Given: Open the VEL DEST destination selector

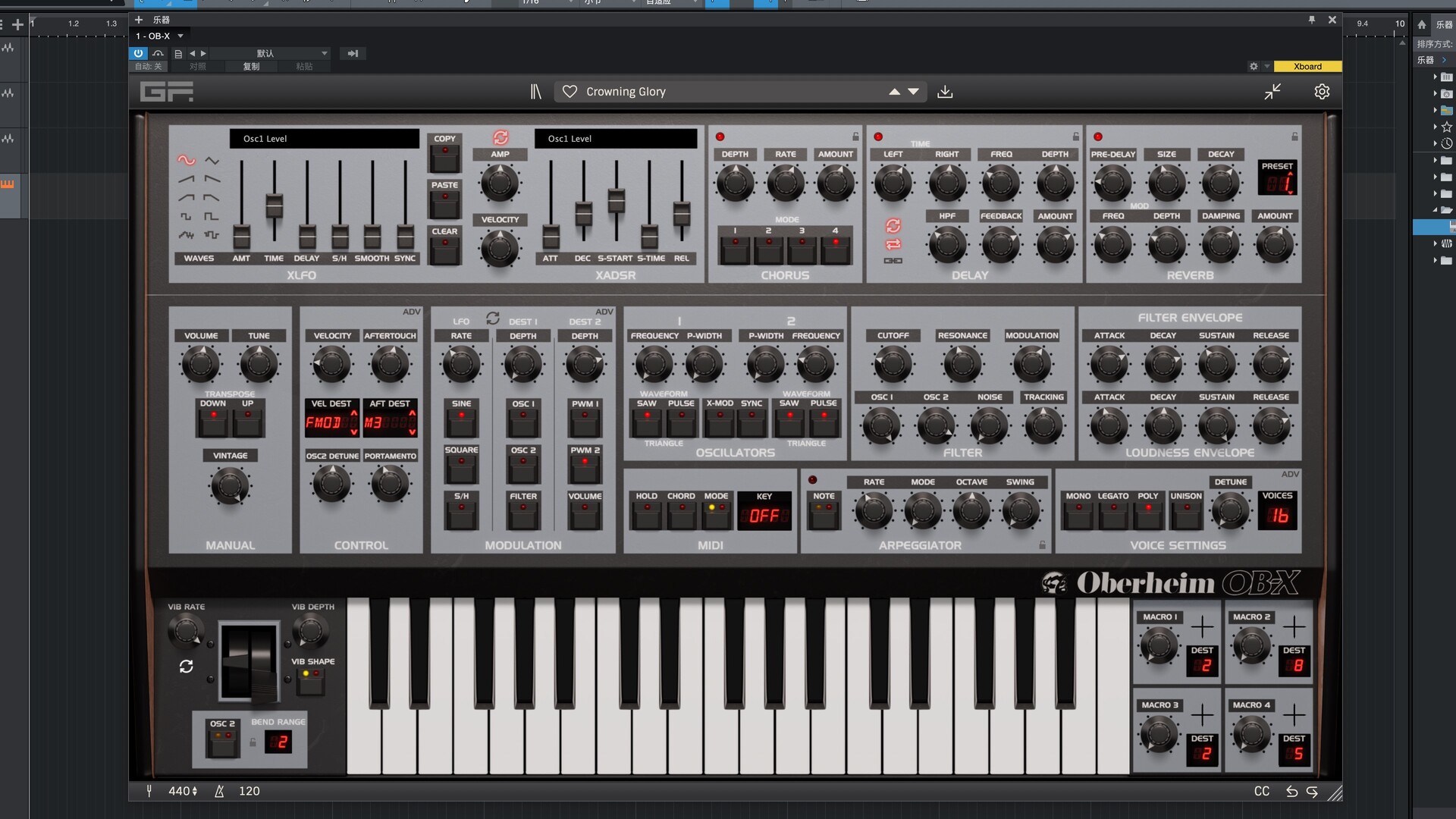Looking at the screenshot, I should [332, 422].
